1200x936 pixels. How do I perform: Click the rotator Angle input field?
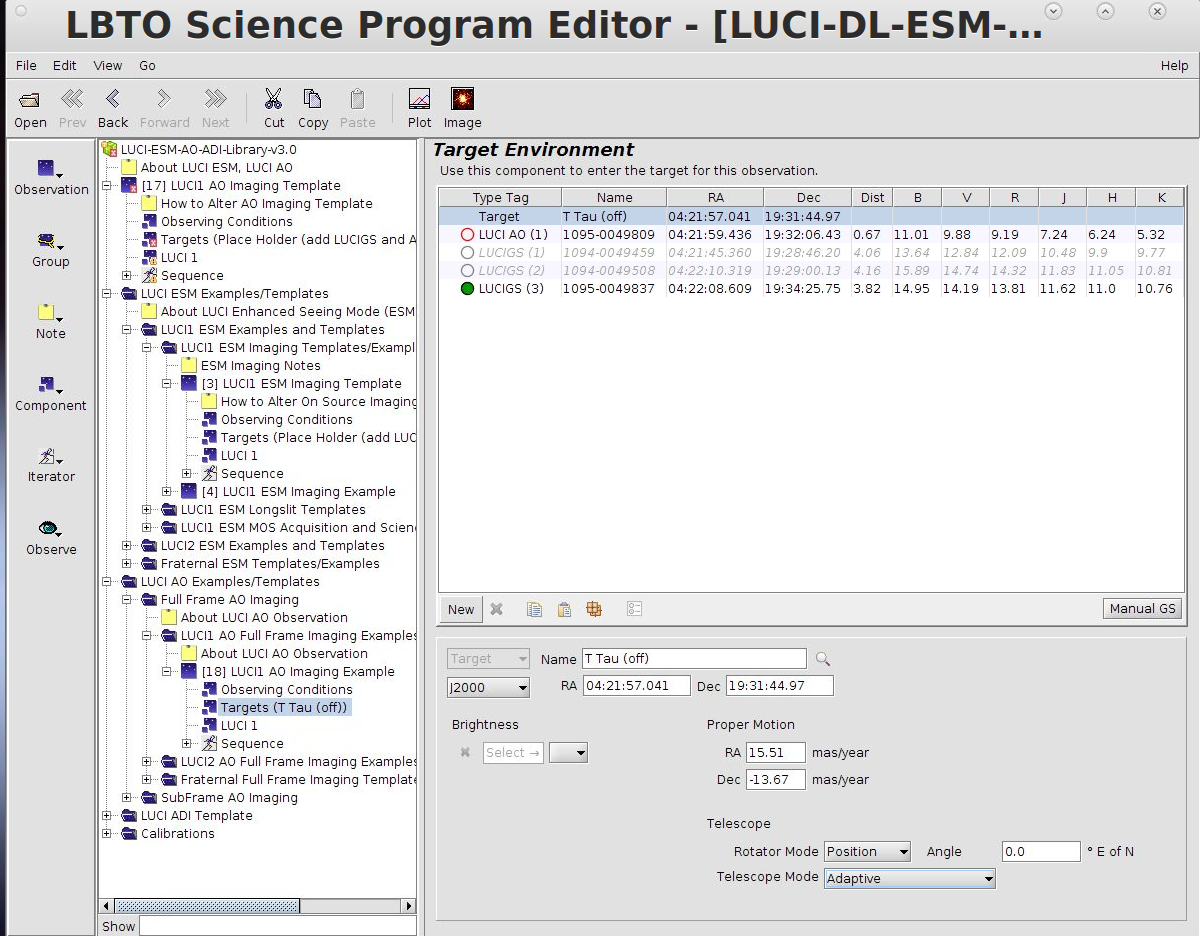click(1041, 852)
